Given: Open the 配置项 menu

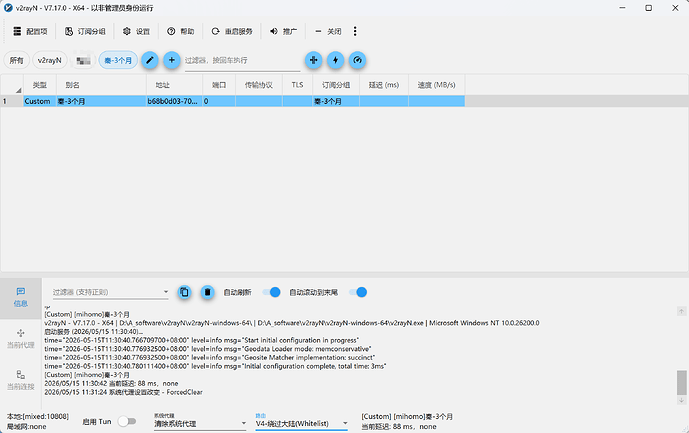Looking at the screenshot, I should [x=30, y=31].
